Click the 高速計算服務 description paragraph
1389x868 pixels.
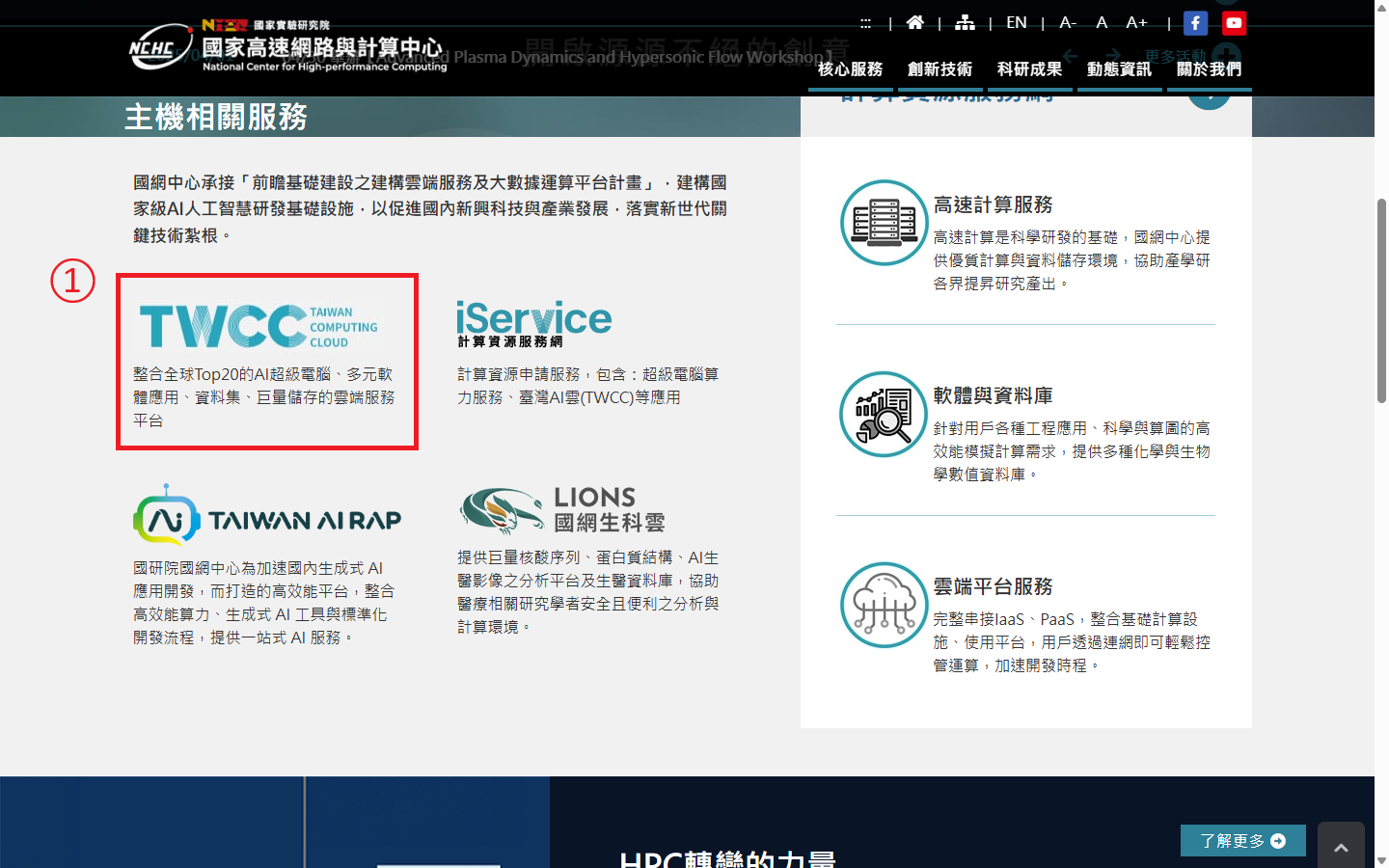pos(1072,260)
